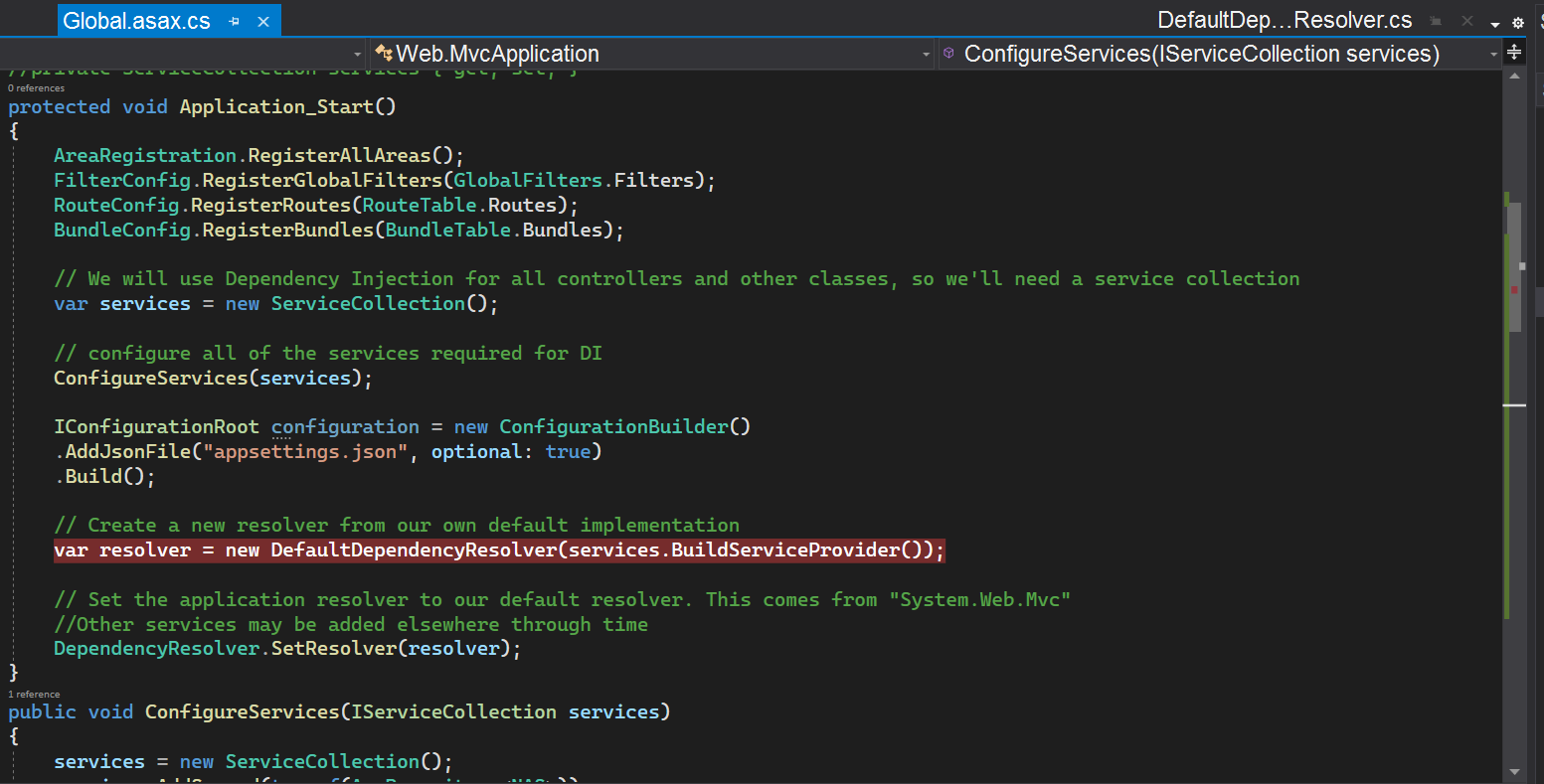Click the red breakpoint marker in scrollbar
This screenshot has width=1544, height=784.
pyautogui.click(x=1514, y=289)
